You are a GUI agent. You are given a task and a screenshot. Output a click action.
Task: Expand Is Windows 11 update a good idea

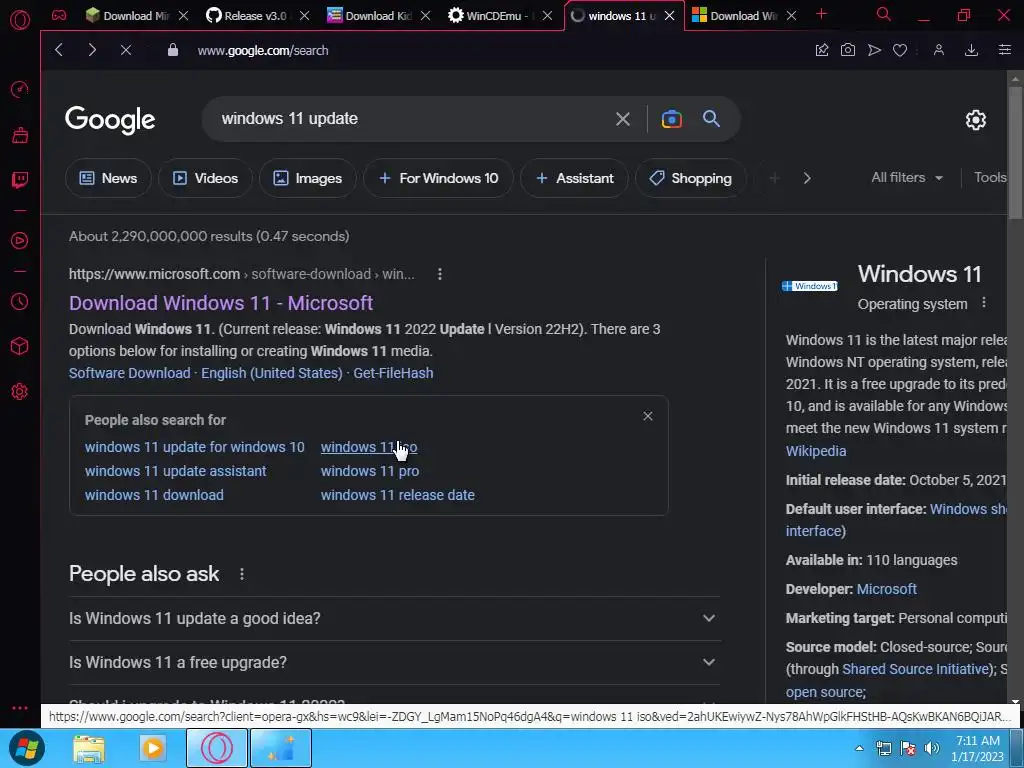click(394, 618)
